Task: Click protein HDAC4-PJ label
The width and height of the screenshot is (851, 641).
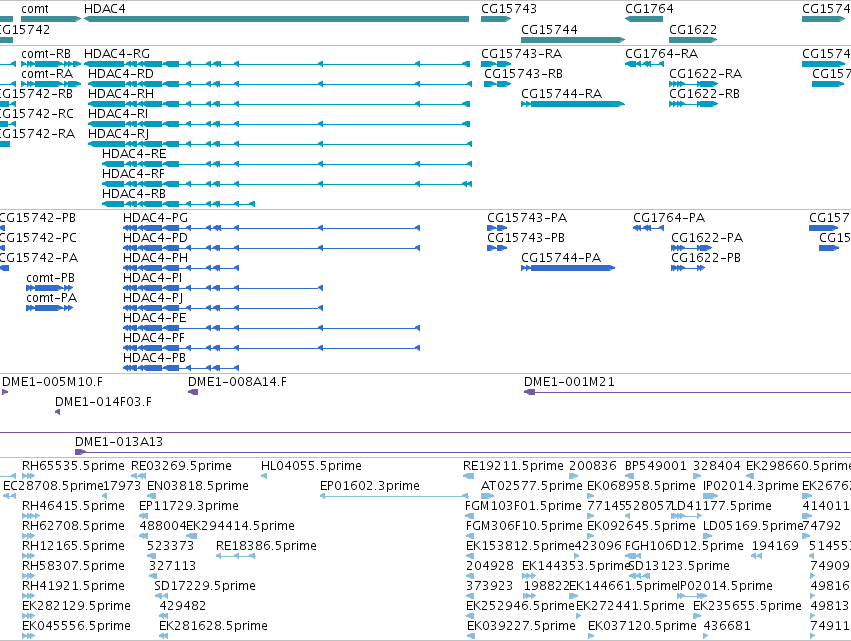Action: pos(153,298)
